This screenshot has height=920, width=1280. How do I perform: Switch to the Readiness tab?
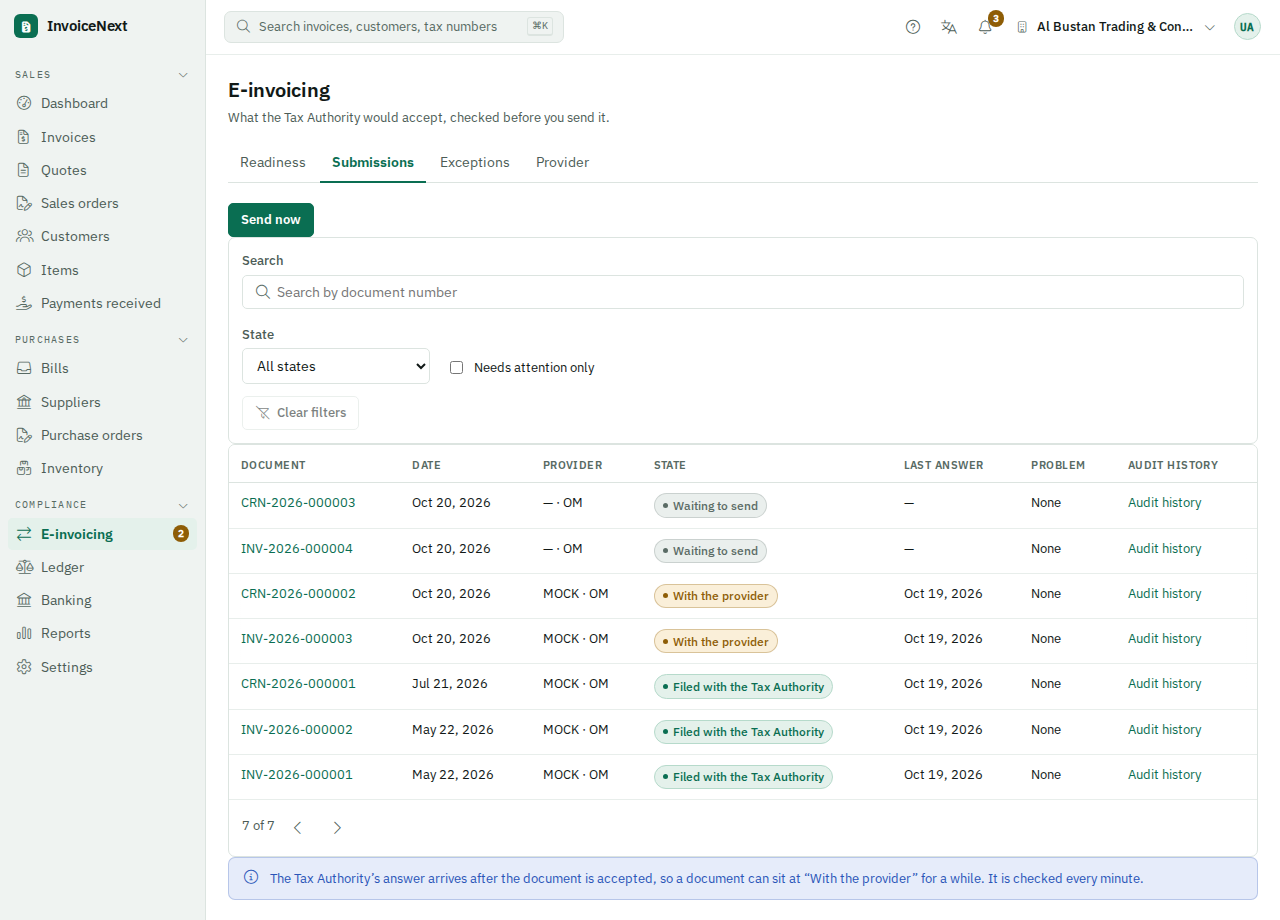(273, 162)
